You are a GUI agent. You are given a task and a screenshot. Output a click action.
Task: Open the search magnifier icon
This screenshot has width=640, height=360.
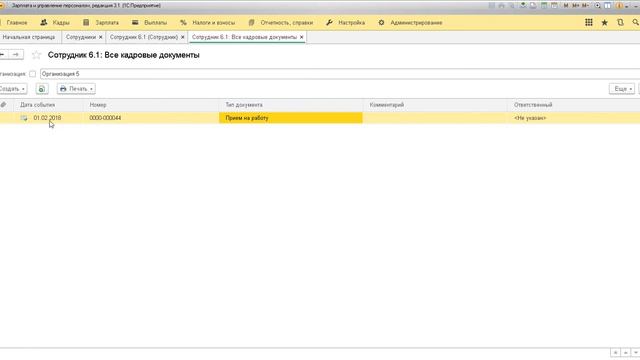[x=636, y=22]
